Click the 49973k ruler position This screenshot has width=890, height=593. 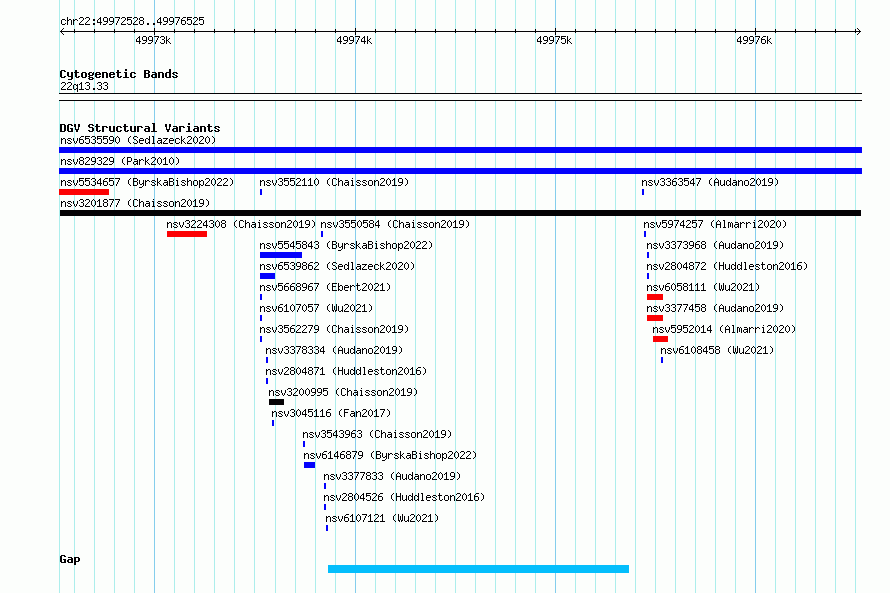point(153,40)
